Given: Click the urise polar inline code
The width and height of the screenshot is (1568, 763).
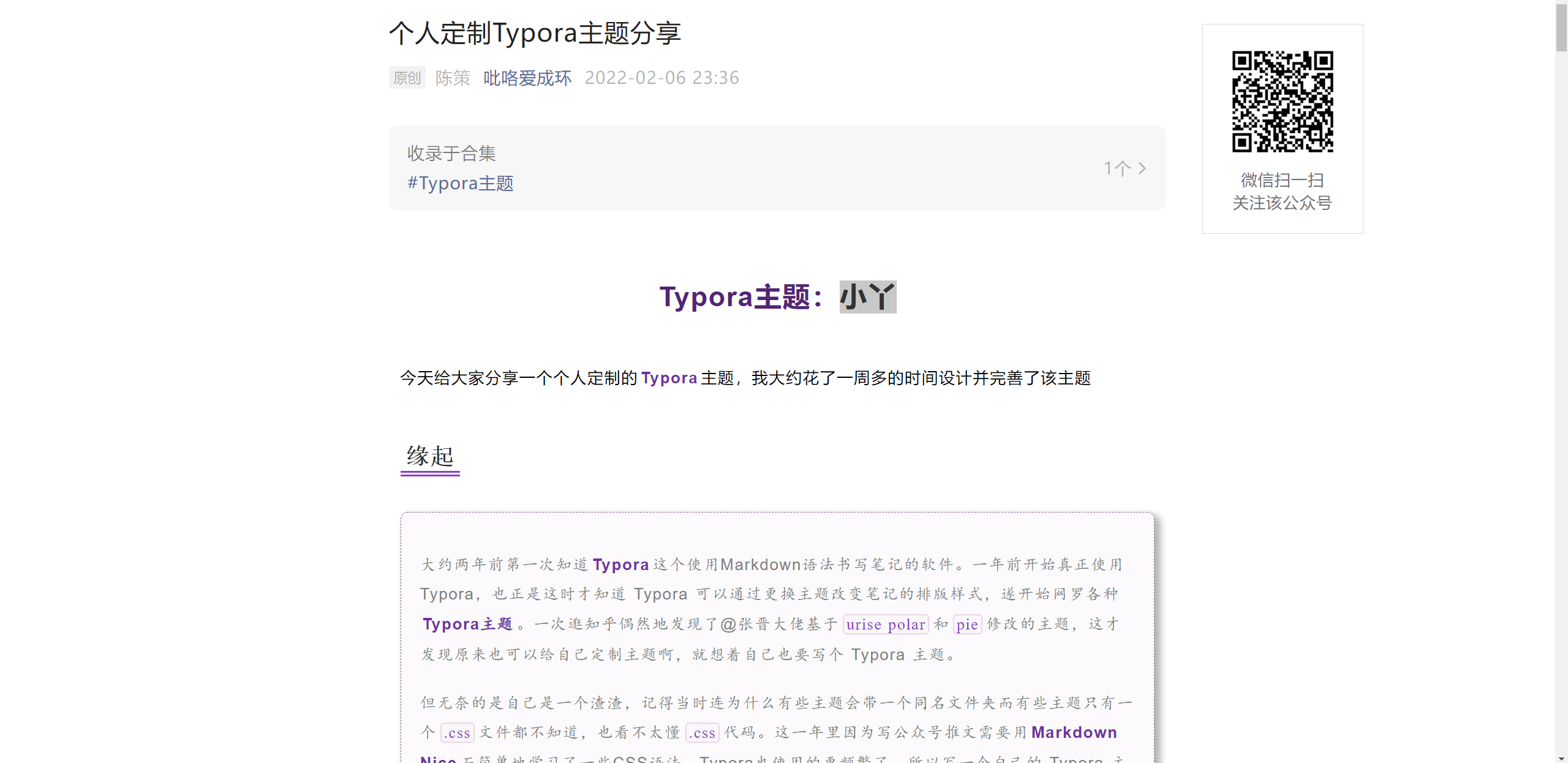Looking at the screenshot, I should click(x=886, y=625).
